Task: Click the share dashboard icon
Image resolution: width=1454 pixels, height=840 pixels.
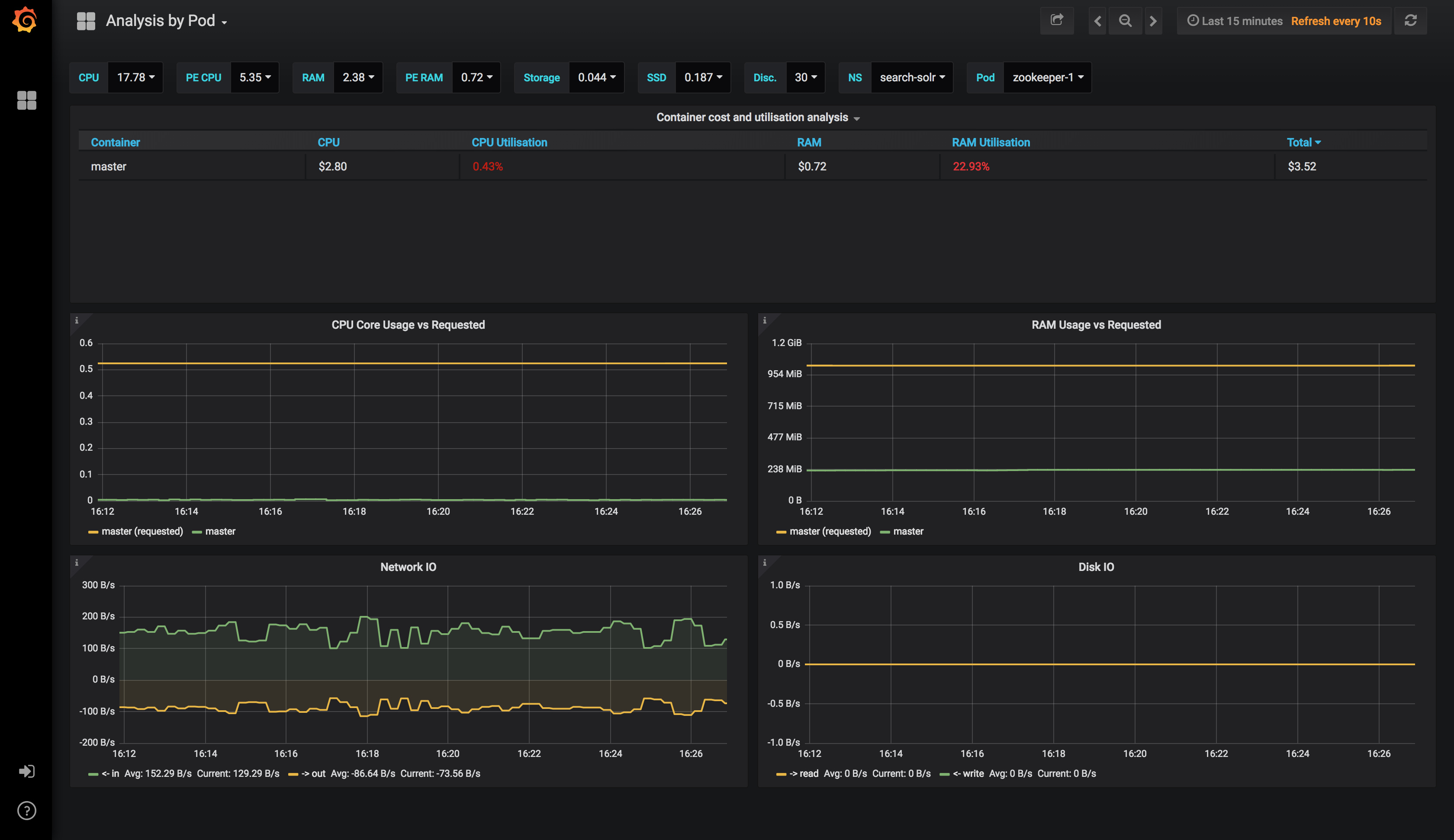Action: pos(1056,21)
